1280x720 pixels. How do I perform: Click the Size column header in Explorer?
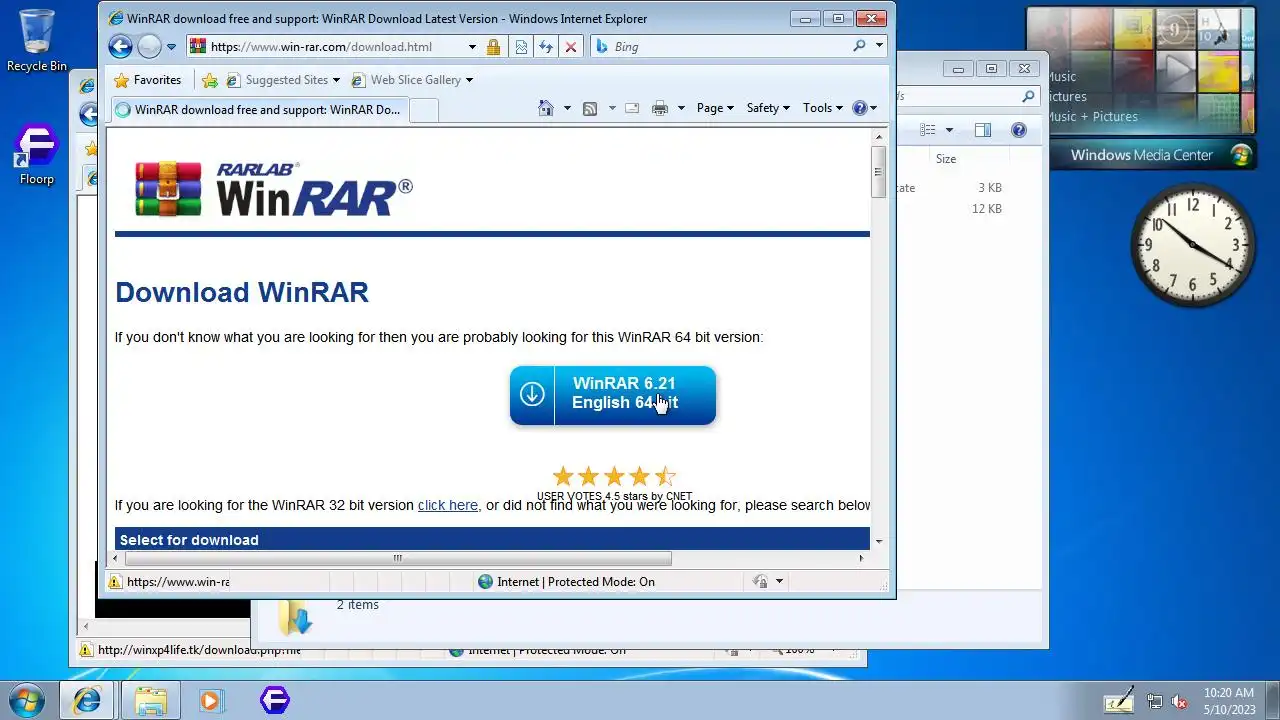946,159
